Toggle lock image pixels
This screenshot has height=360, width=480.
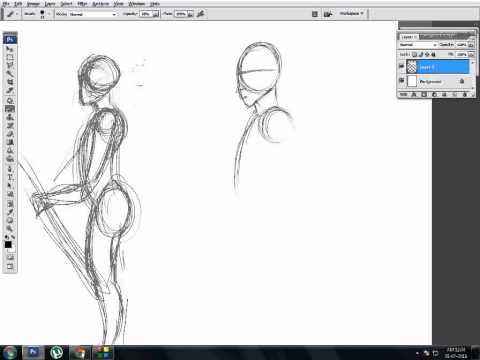(x=421, y=54)
